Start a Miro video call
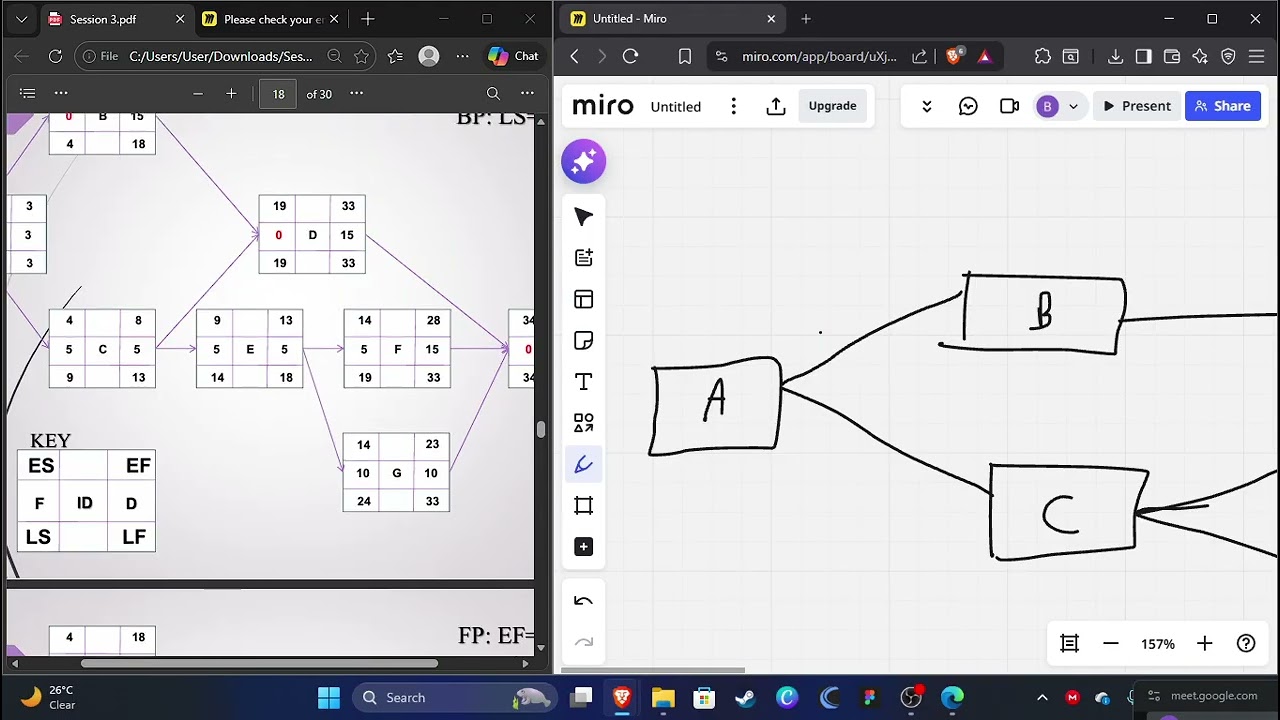Viewport: 1280px width, 720px height. tap(1009, 106)
